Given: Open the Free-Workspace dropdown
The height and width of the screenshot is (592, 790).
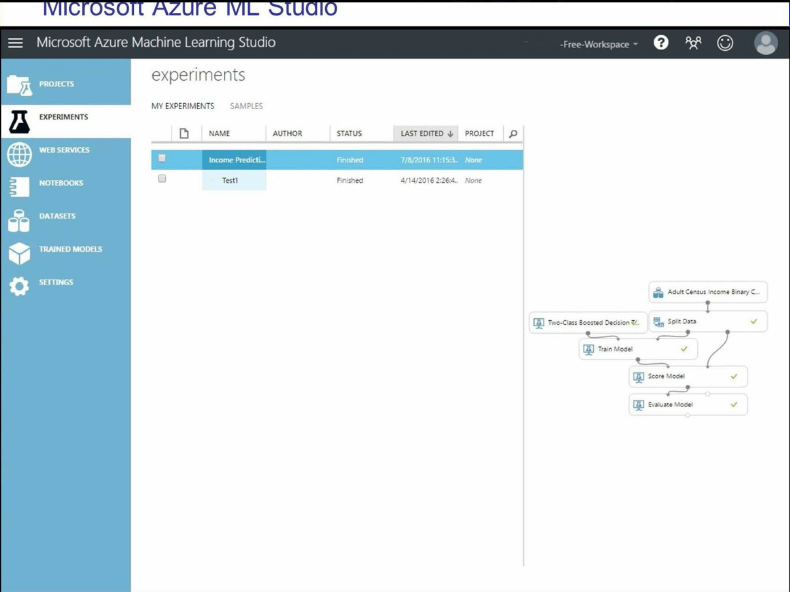Looking at the screenshot, I should [599, 44].
